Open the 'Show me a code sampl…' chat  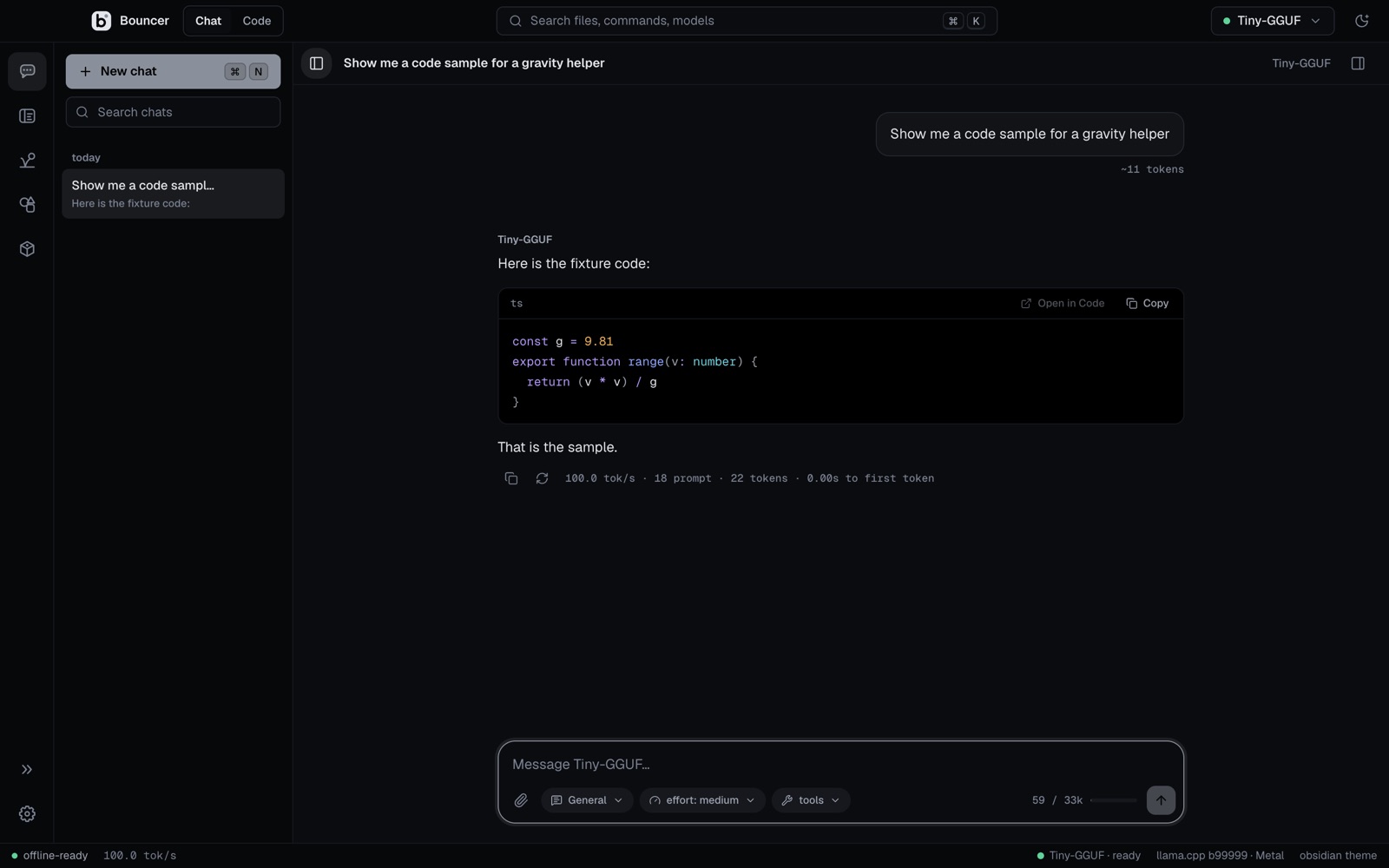click(x=173, y=194)
